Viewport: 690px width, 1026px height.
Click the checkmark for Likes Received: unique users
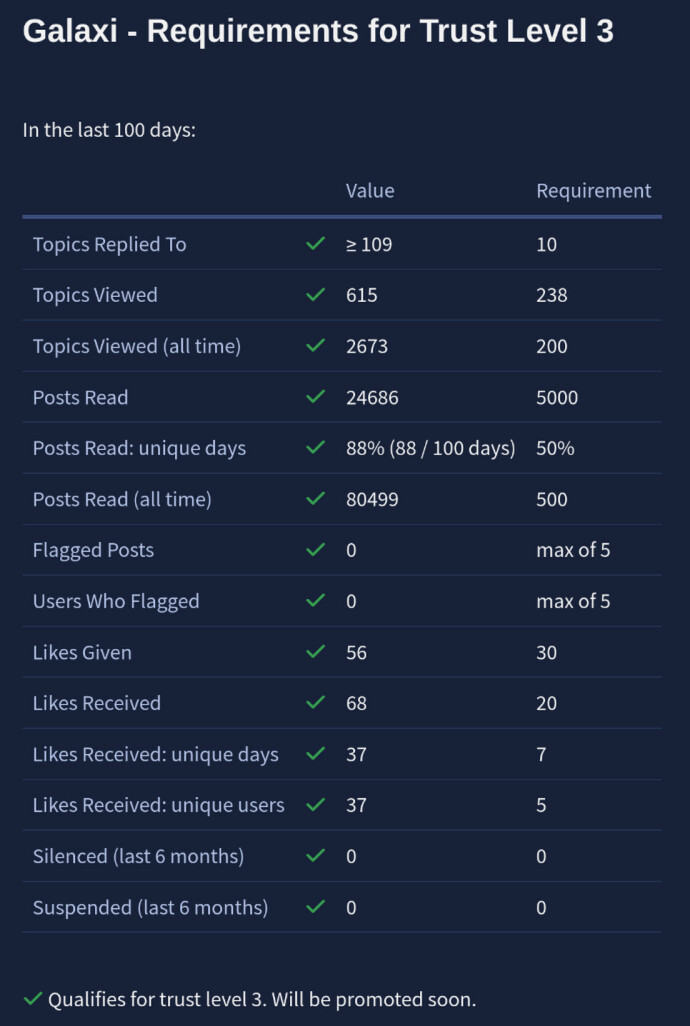[x=316, y=805]
